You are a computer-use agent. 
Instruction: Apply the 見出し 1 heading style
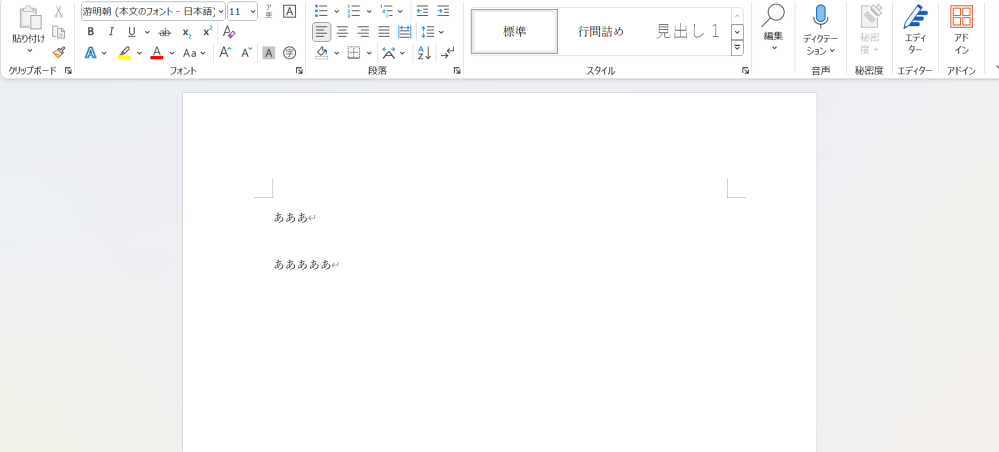click(687, 32)
